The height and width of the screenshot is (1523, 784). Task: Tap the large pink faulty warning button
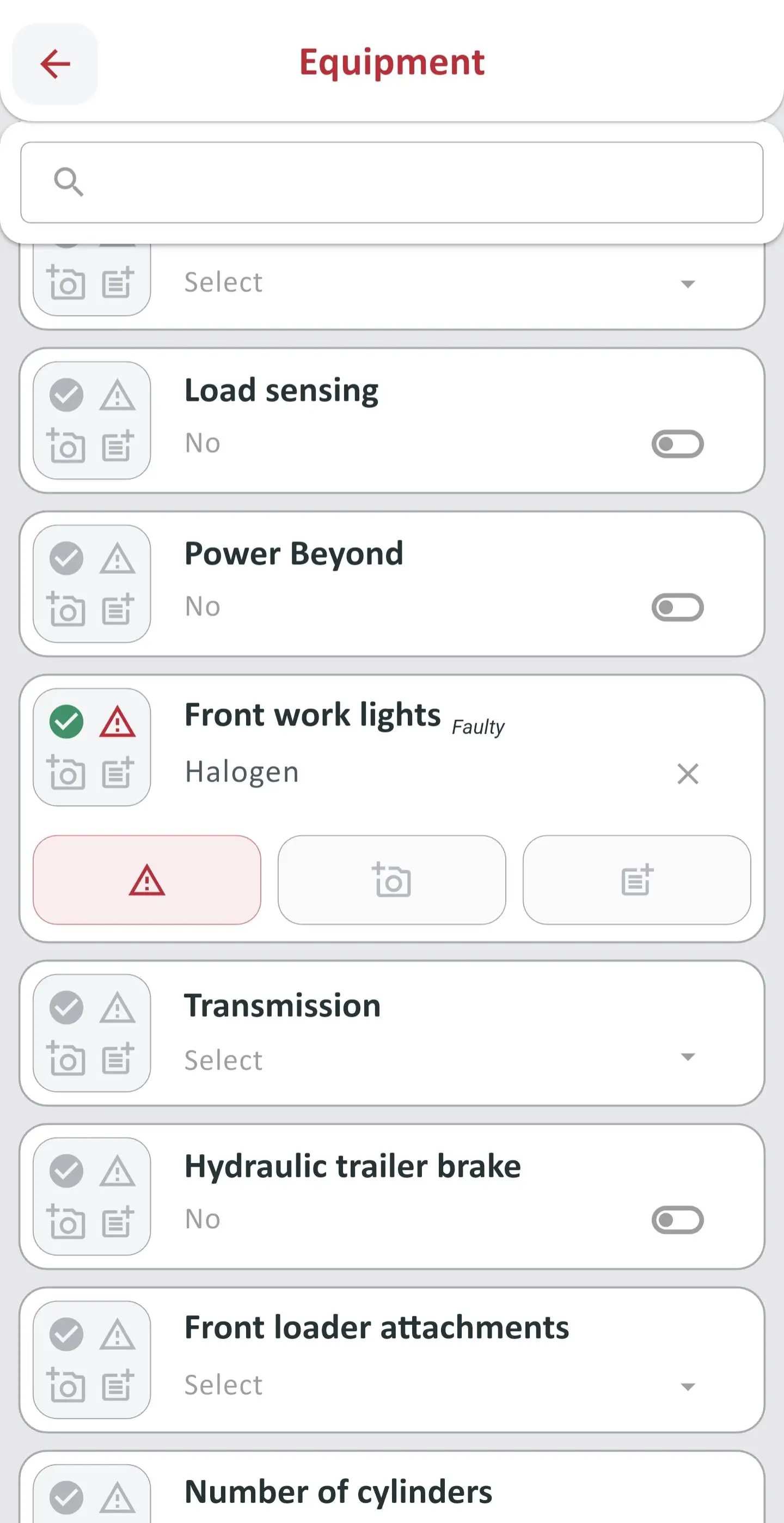point(146,880)
